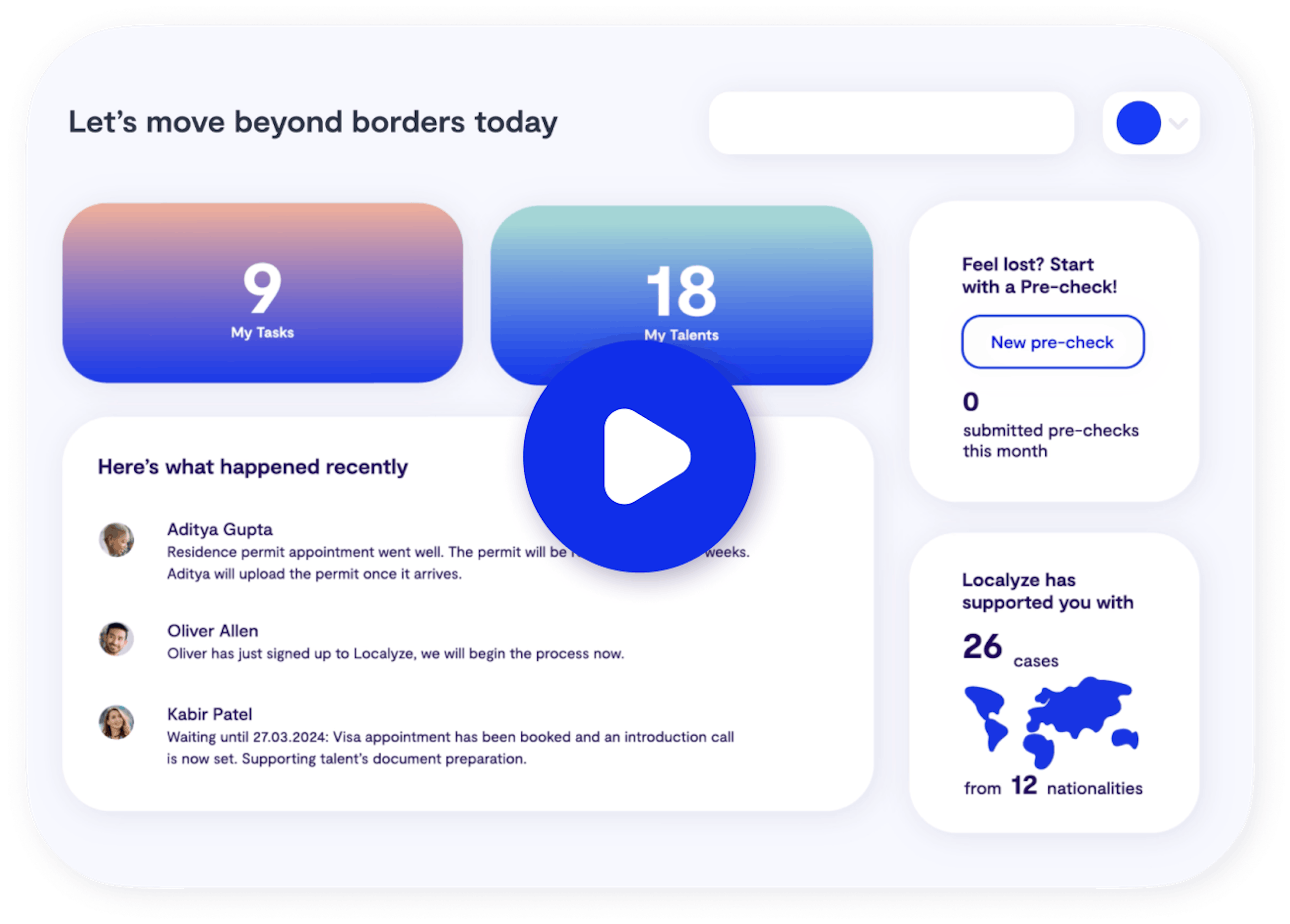Click the world map graphic

[x=1051, y=723]
